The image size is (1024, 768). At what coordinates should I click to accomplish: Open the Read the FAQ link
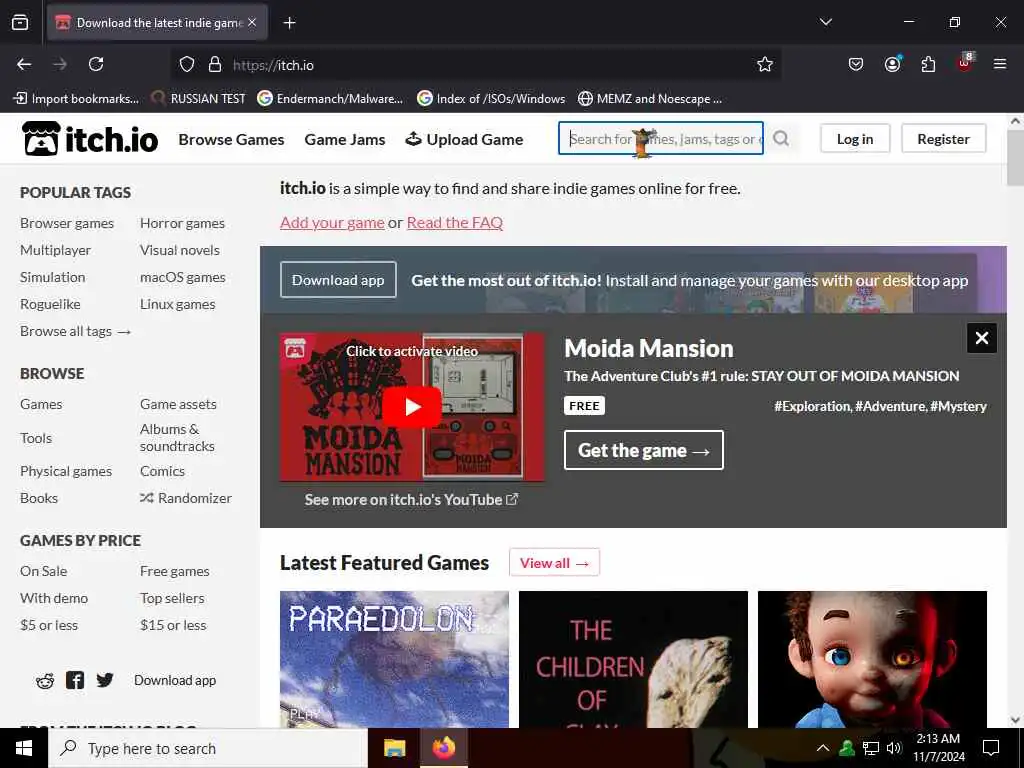click(455, 223)
